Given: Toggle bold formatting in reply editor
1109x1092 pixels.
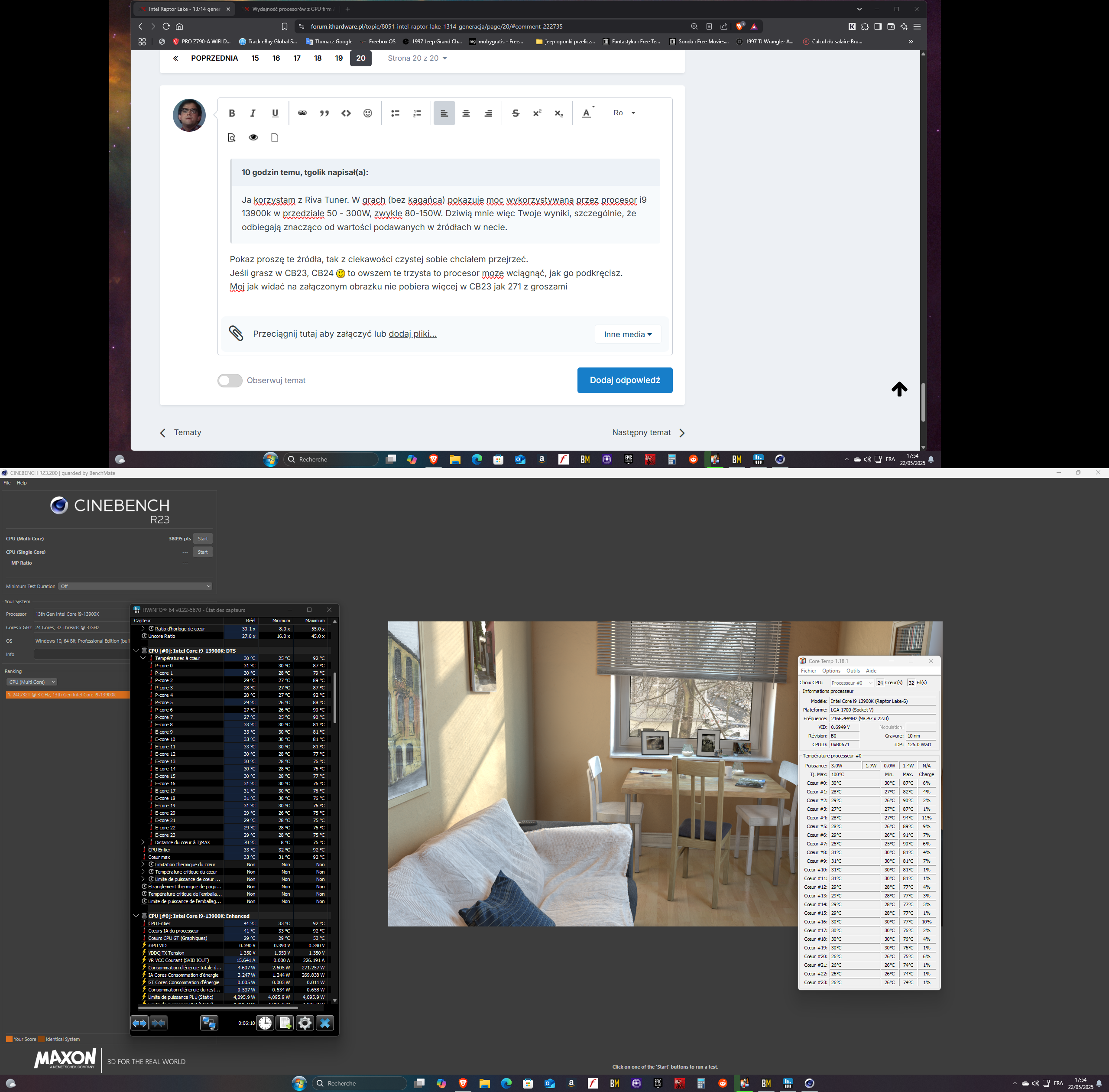Looking at the screenshot, I should (x=232, y=113).
